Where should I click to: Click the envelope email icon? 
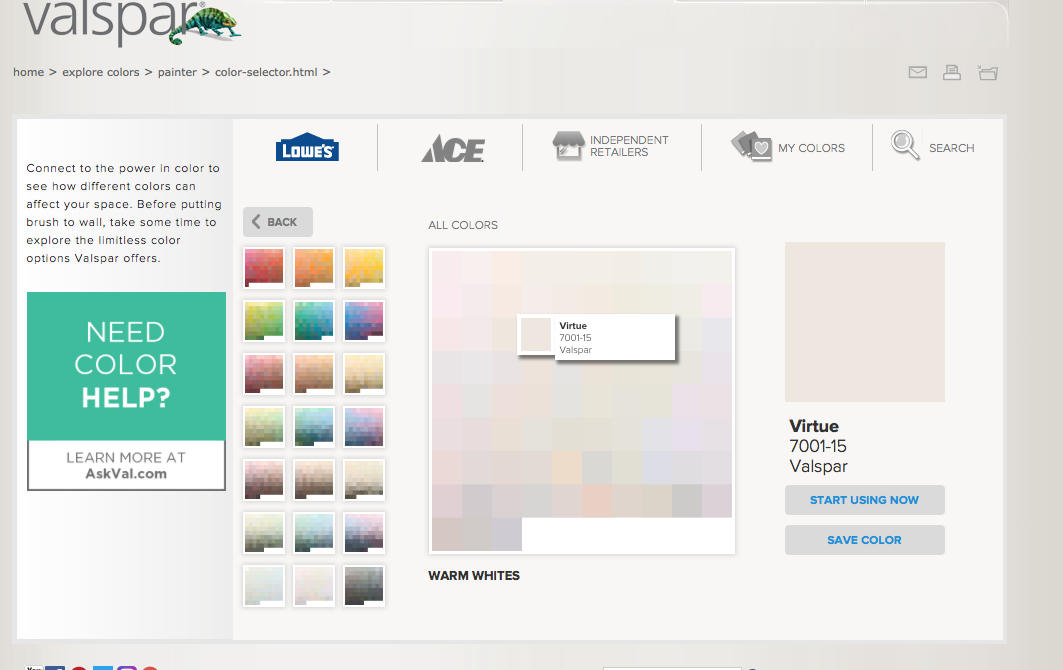tap(917, 72)
